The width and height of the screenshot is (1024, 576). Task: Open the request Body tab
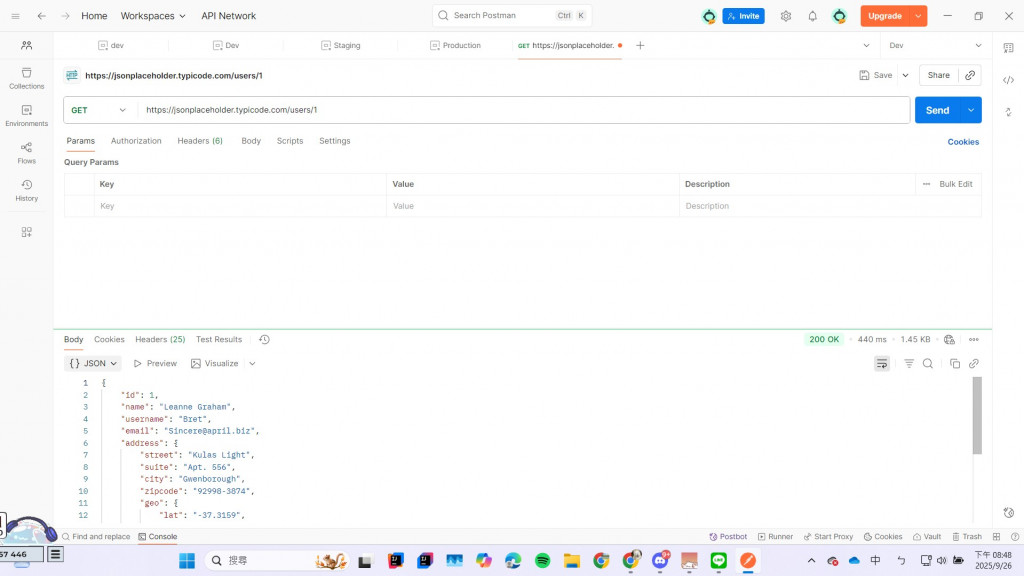click(x=251, y=141)
